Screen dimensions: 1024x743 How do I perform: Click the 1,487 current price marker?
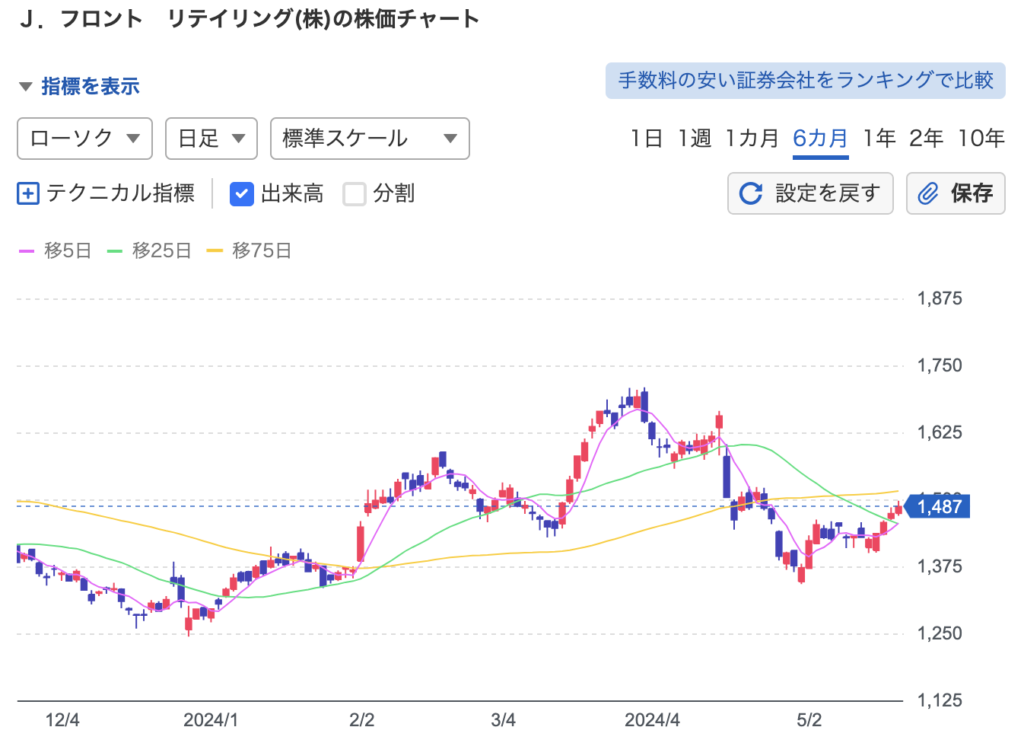point(937,507)
